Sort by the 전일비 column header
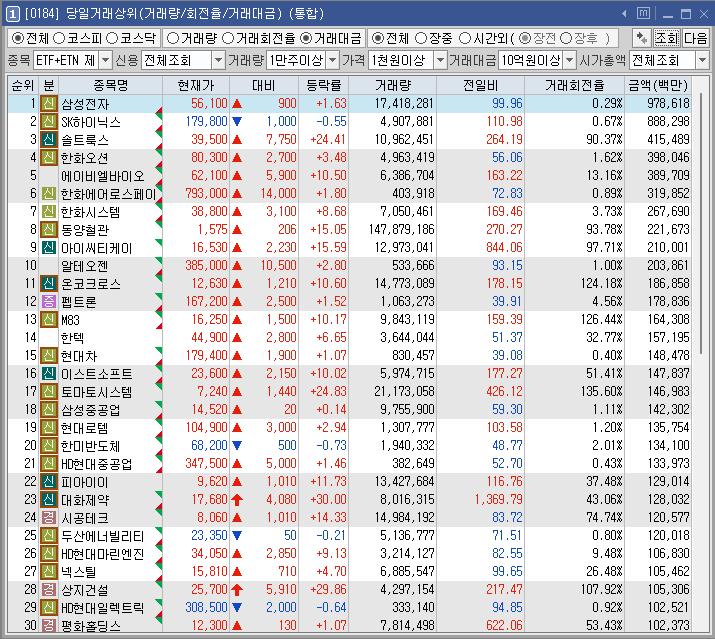The height and width of the screenshot is (639, 715). (x=481, y=85)
